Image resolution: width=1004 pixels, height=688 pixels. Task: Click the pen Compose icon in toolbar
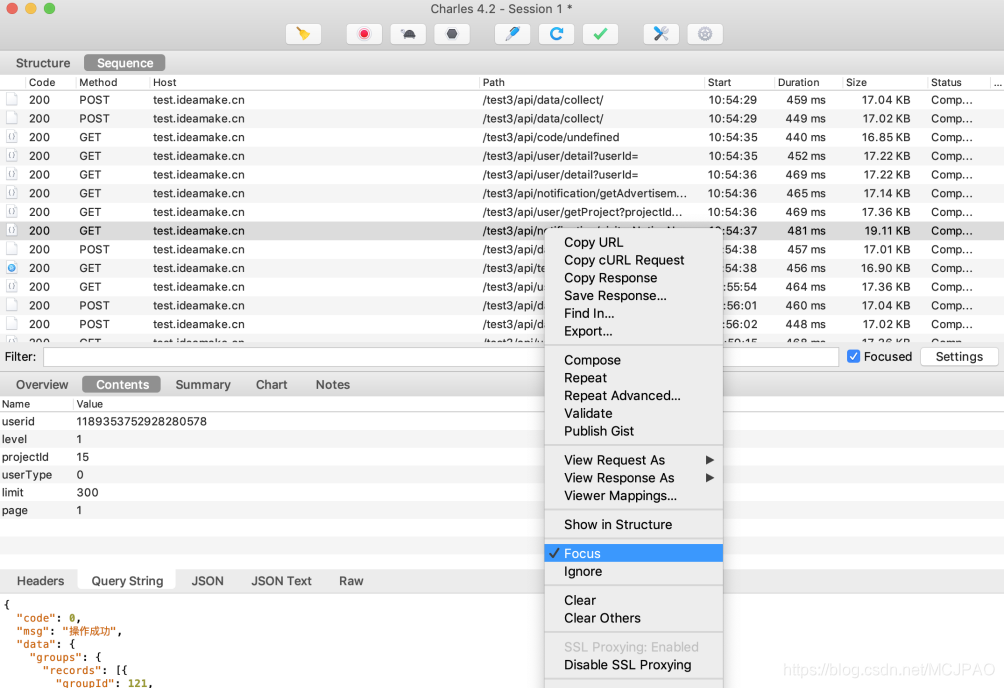pos(512,34)
